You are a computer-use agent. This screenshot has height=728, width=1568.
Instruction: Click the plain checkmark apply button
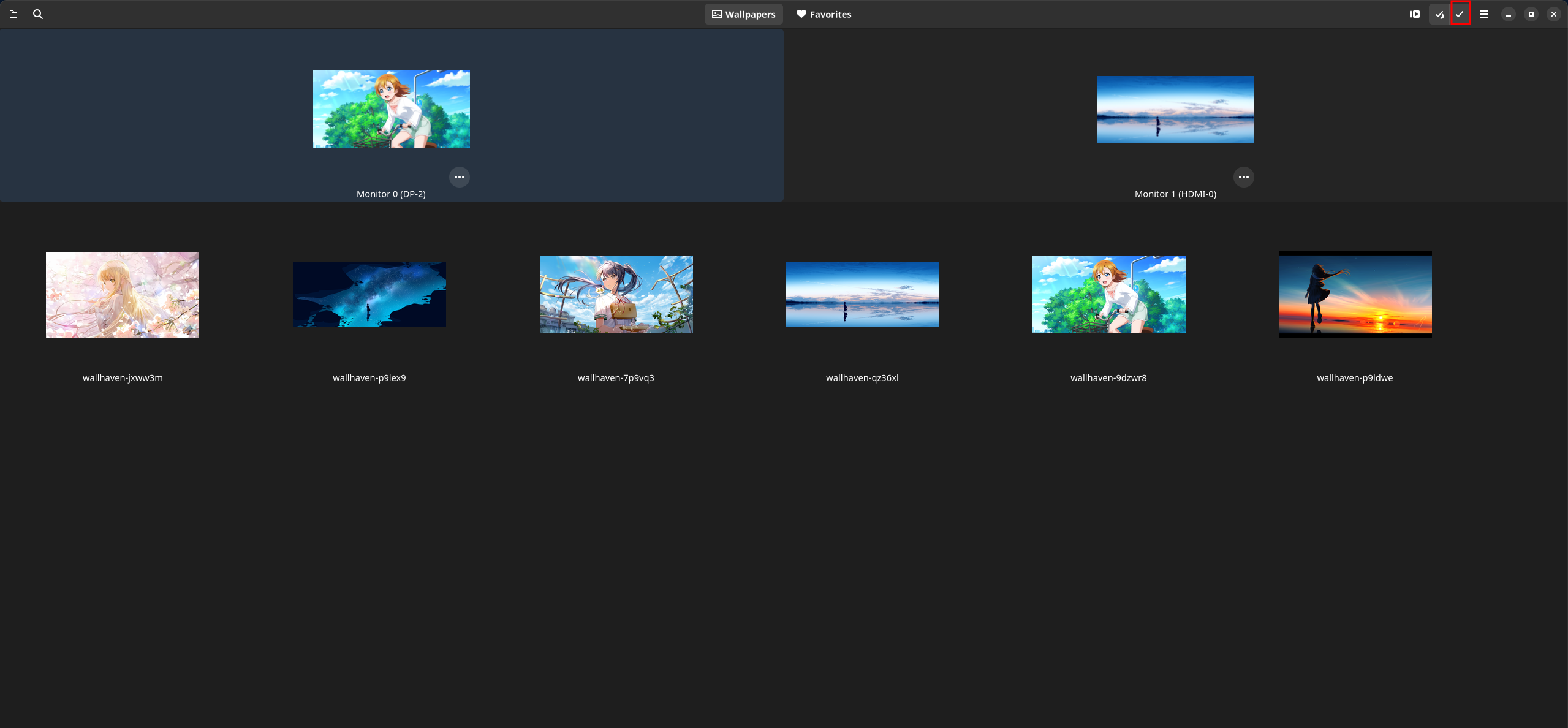pos(1460,14)
